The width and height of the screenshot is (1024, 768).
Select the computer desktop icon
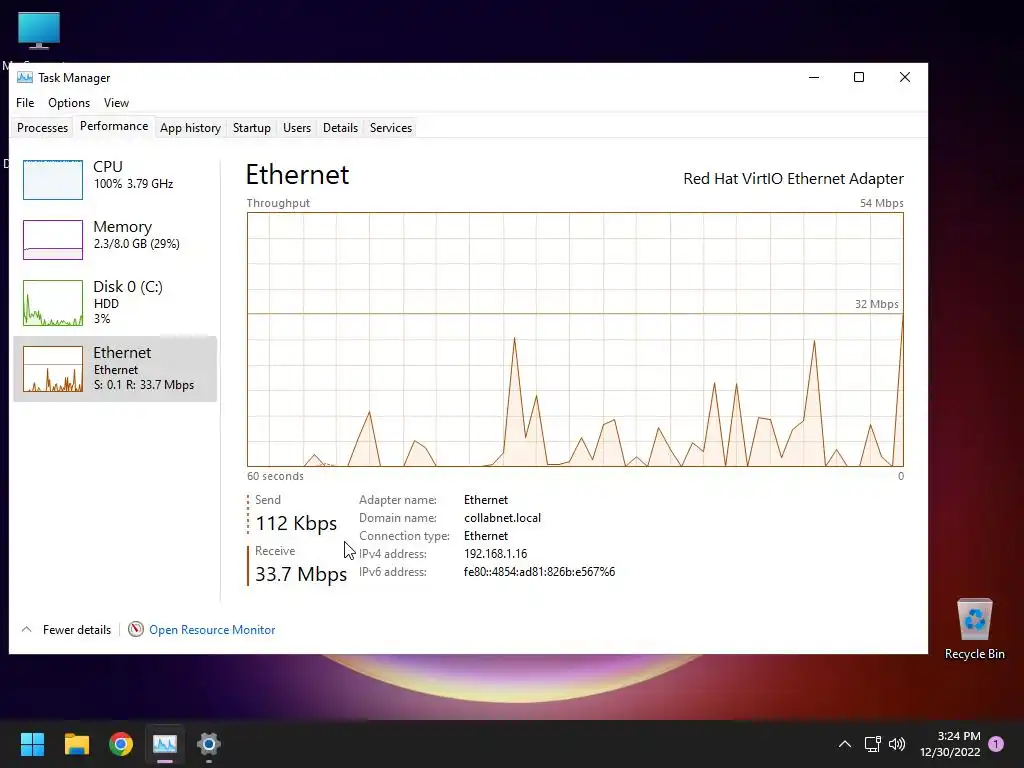[39, 31]
